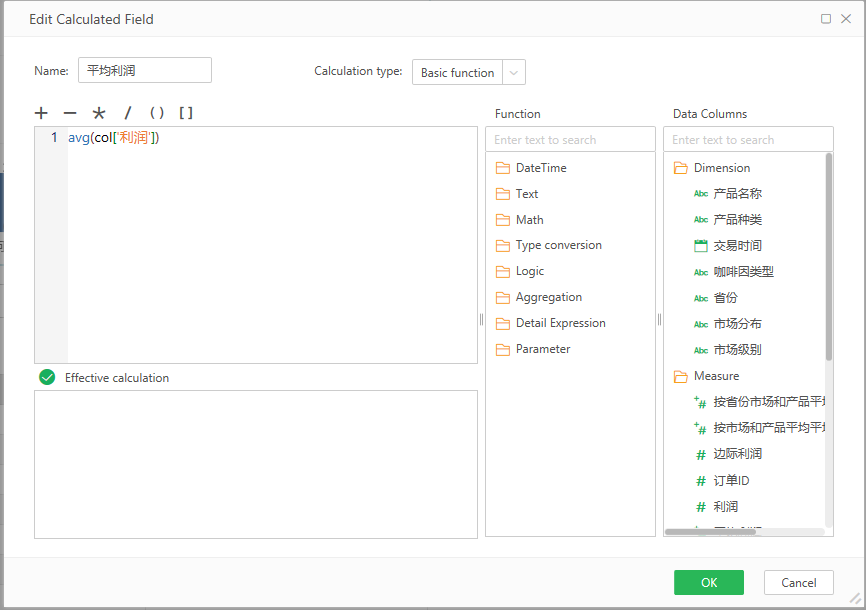Image resolution: width=866 pixels, height=610 pixels.
Task: Select the 边际利润 measure column
Action: tap(738, 454)
